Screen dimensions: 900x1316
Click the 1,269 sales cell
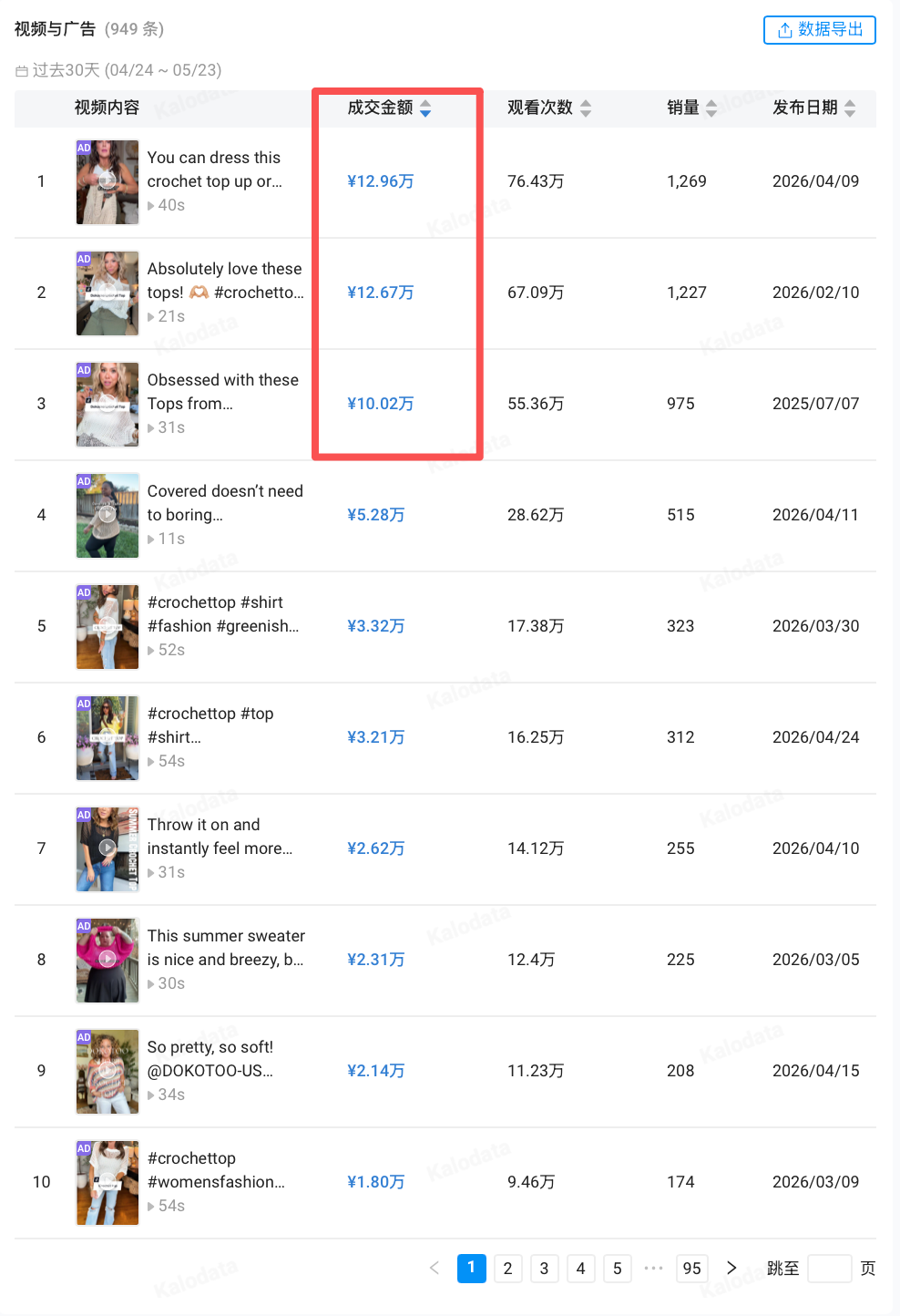click(x=687, y=181)
